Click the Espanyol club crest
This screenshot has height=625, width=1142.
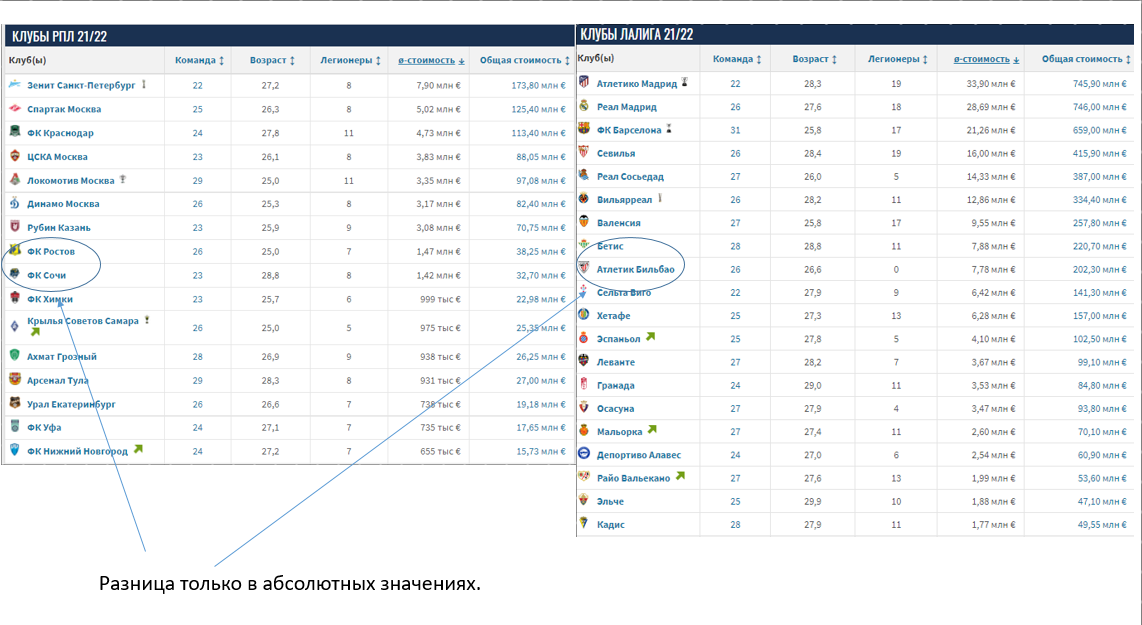pyautogui.click(x=584, y=338)
